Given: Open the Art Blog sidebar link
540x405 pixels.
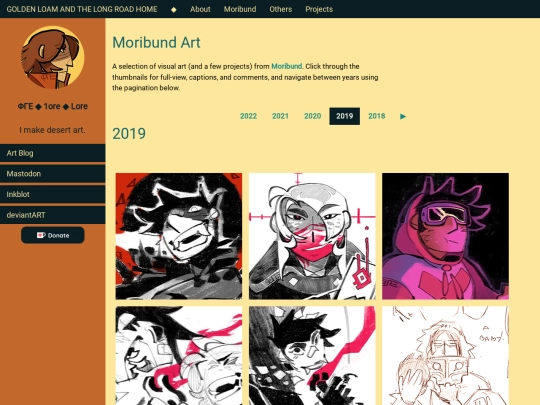Looking at the screenshot, I should [x=53, y=153].
